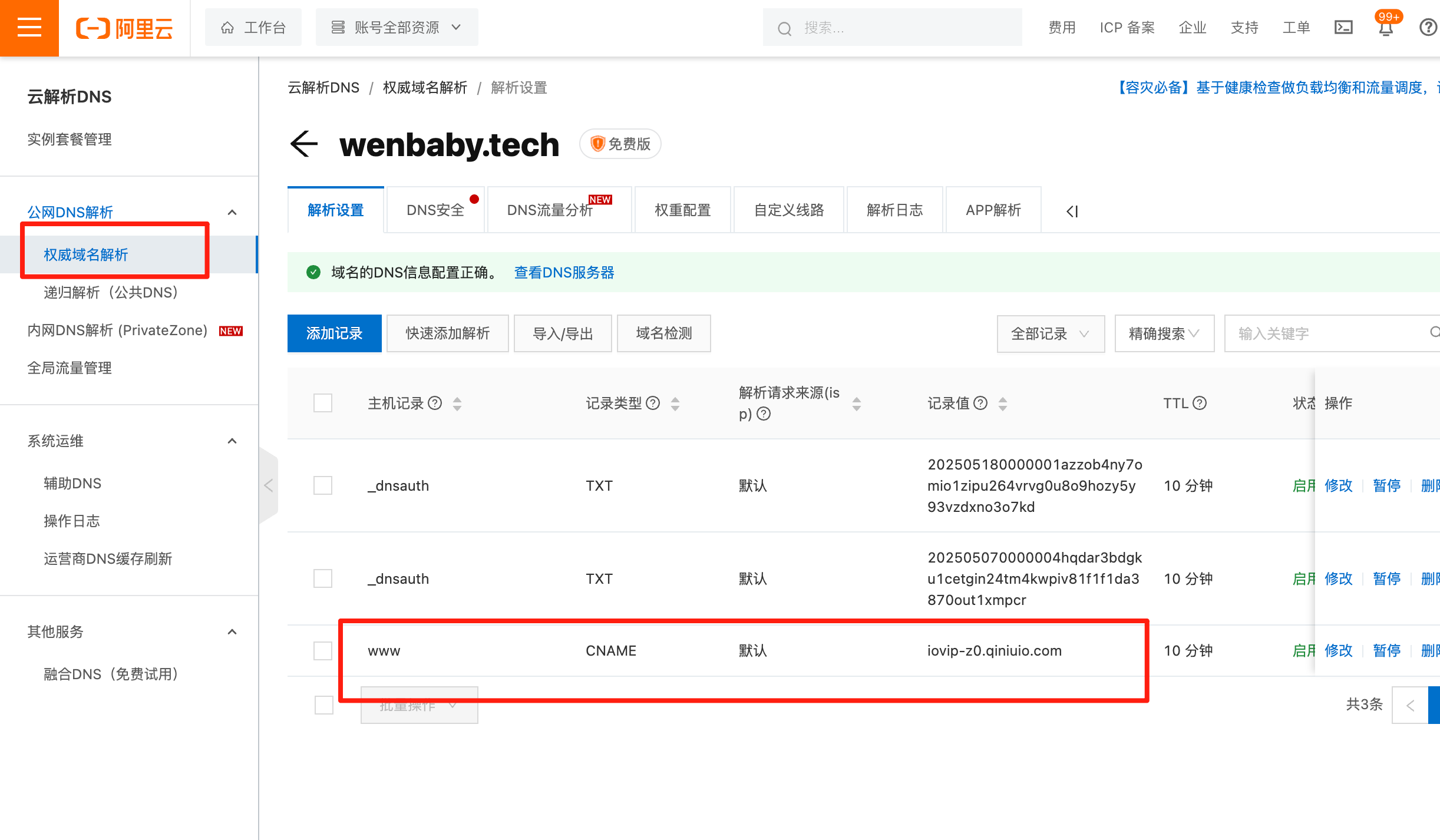Click the 添加记录 button
This screenshot has width=1440, height=840.
pos(334,333)
